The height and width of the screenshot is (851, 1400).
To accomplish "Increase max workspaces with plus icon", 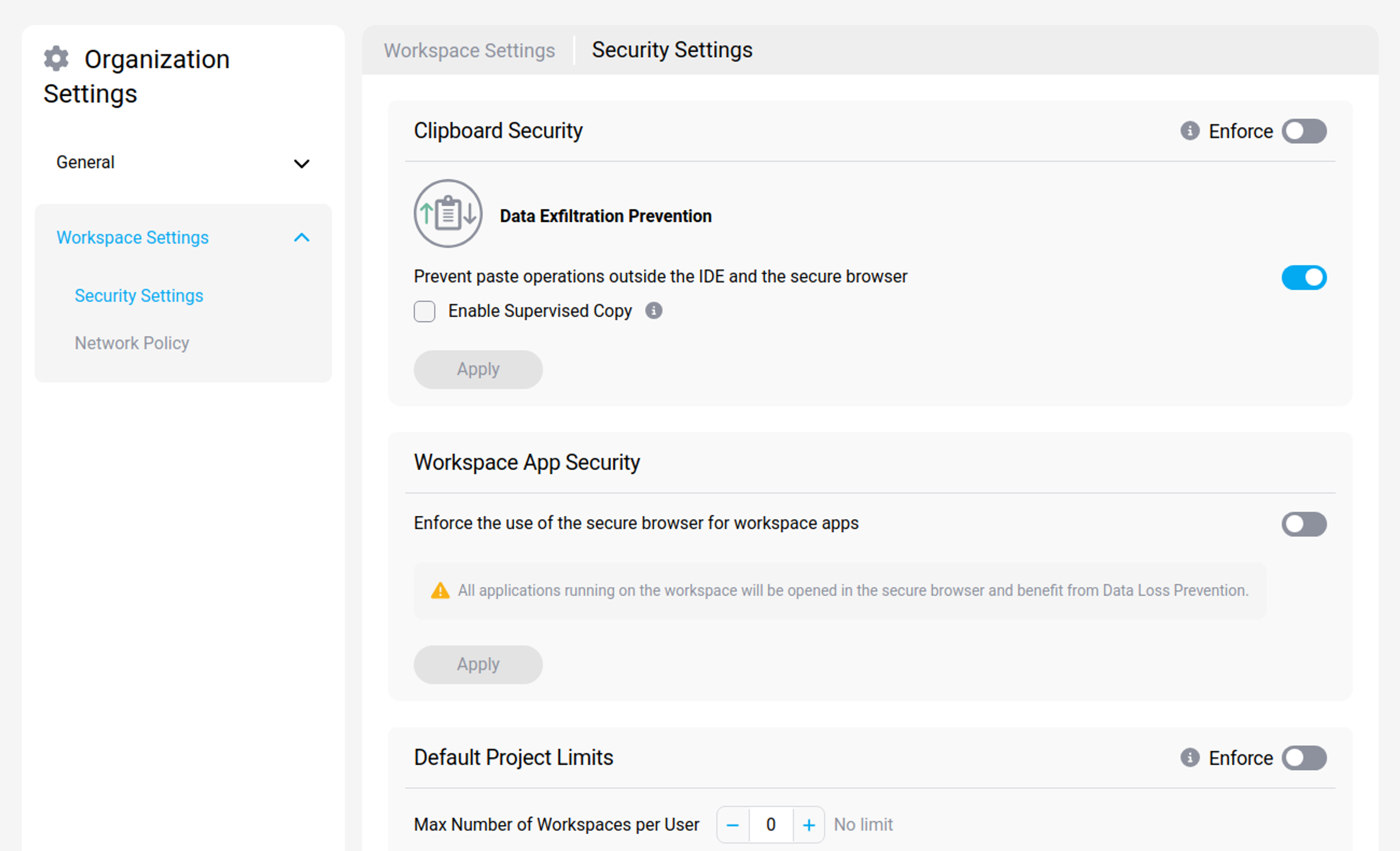I will (809, 825).
